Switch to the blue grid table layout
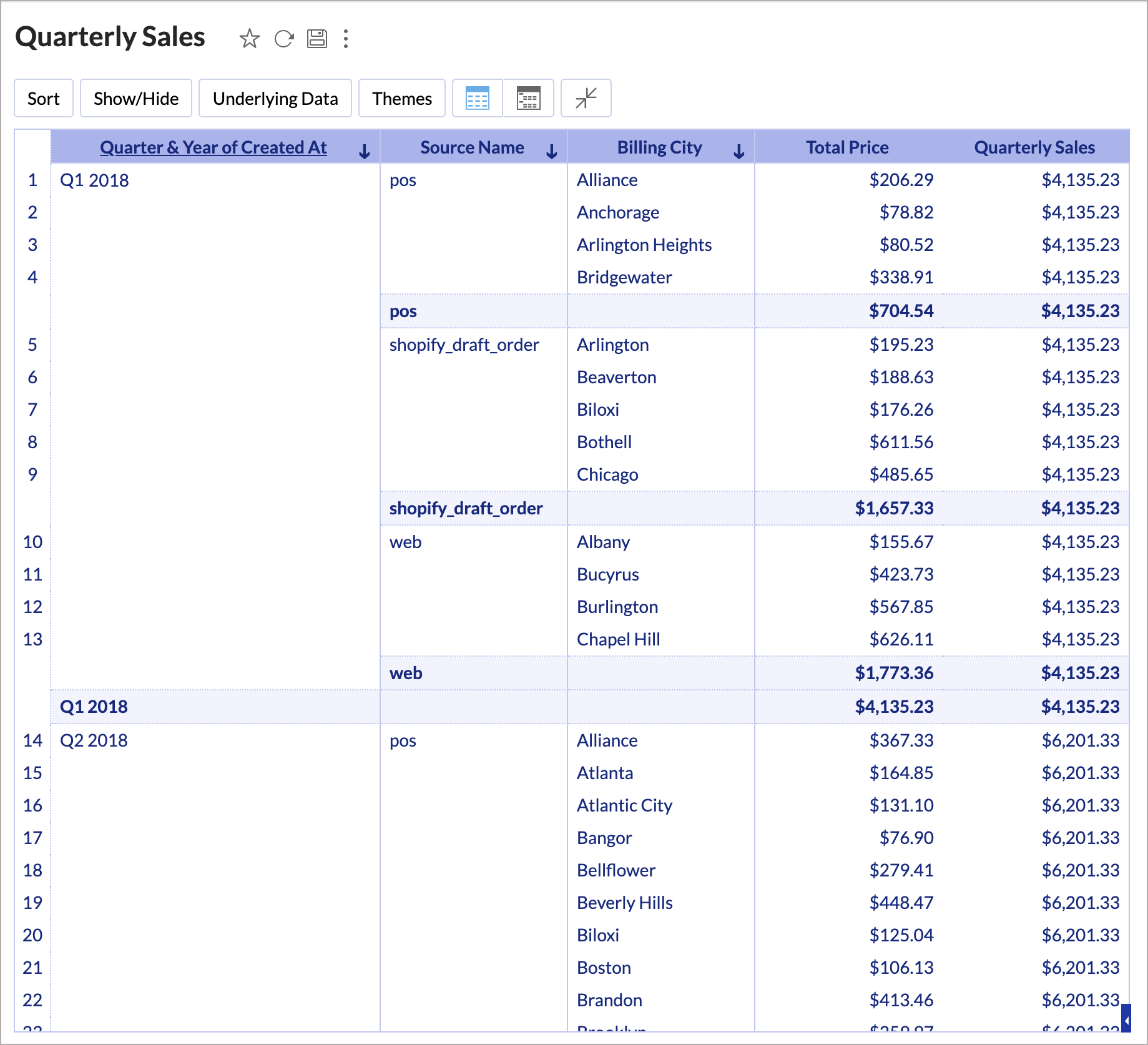The image size is (1148, 1045). [478, 98]
